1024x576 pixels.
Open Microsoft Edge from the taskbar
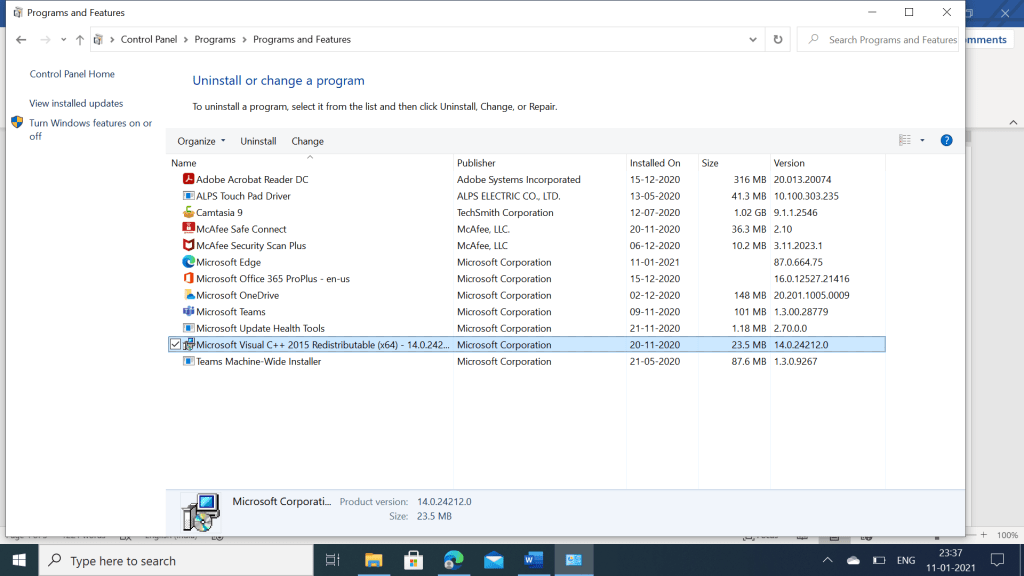(x=454, y=560)
